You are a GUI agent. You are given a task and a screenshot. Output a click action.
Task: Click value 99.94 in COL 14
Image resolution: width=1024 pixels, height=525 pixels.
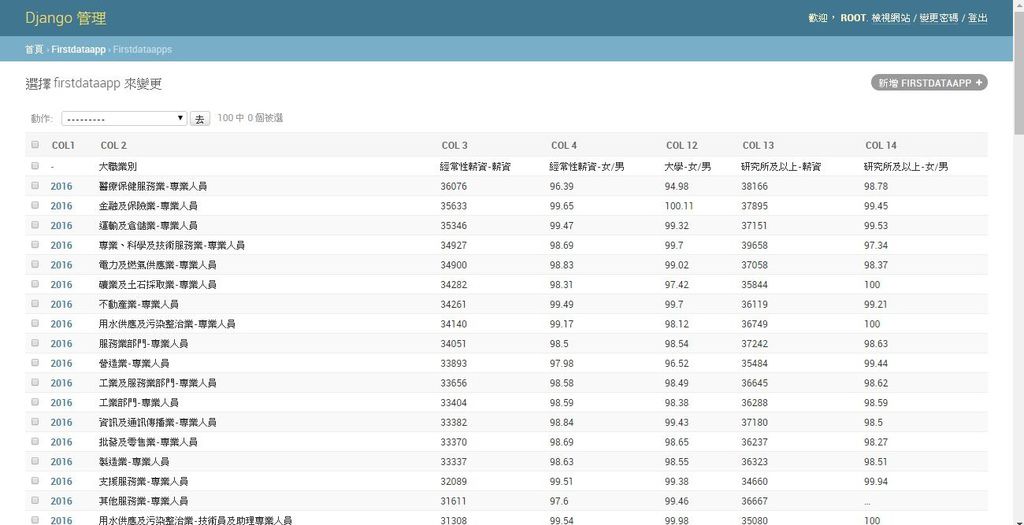coord(876,481)
